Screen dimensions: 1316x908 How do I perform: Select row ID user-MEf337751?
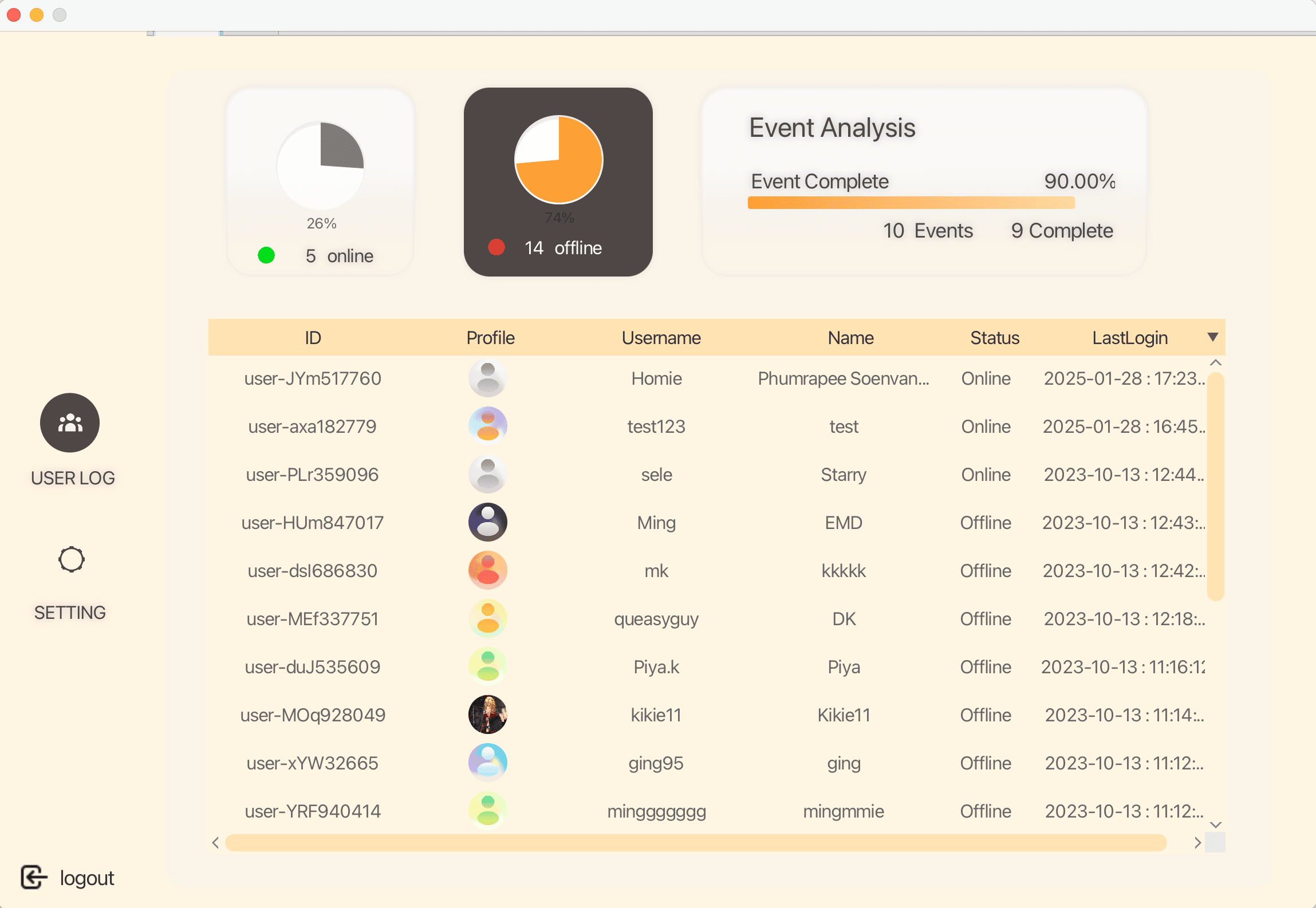(313, 619)
